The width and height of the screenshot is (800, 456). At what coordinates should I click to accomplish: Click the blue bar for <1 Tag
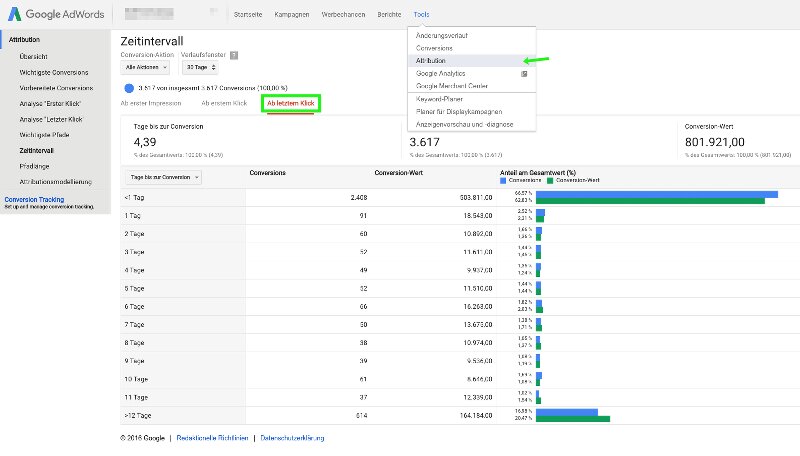[656, 194]
